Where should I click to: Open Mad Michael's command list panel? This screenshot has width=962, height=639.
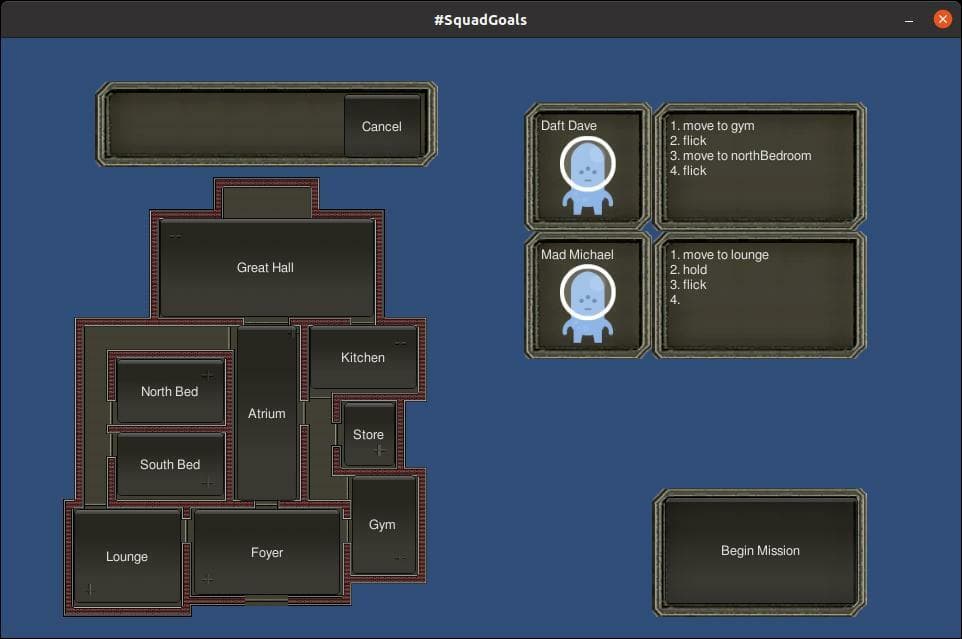(760, 295)
